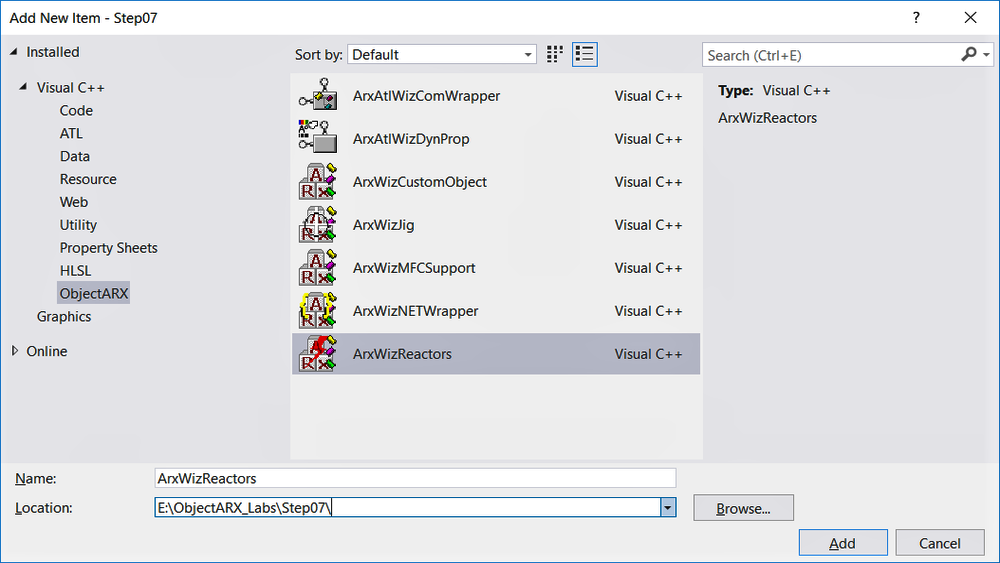Select the ArxWizNETWrapper template icon
The width and height of the screenshot is (1000, 563).
[x=318, y=311]
